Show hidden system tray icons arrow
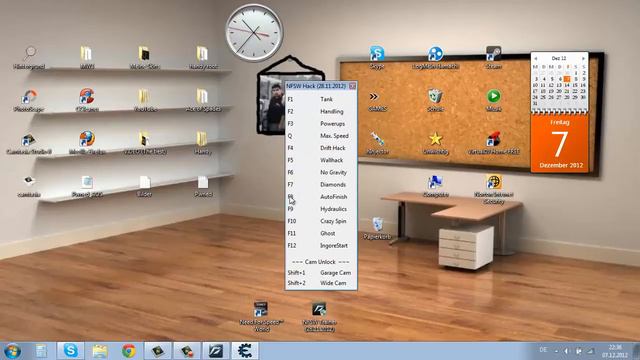Screen dimensions: 640x360 pyautogui.click(x=556, y=351)
